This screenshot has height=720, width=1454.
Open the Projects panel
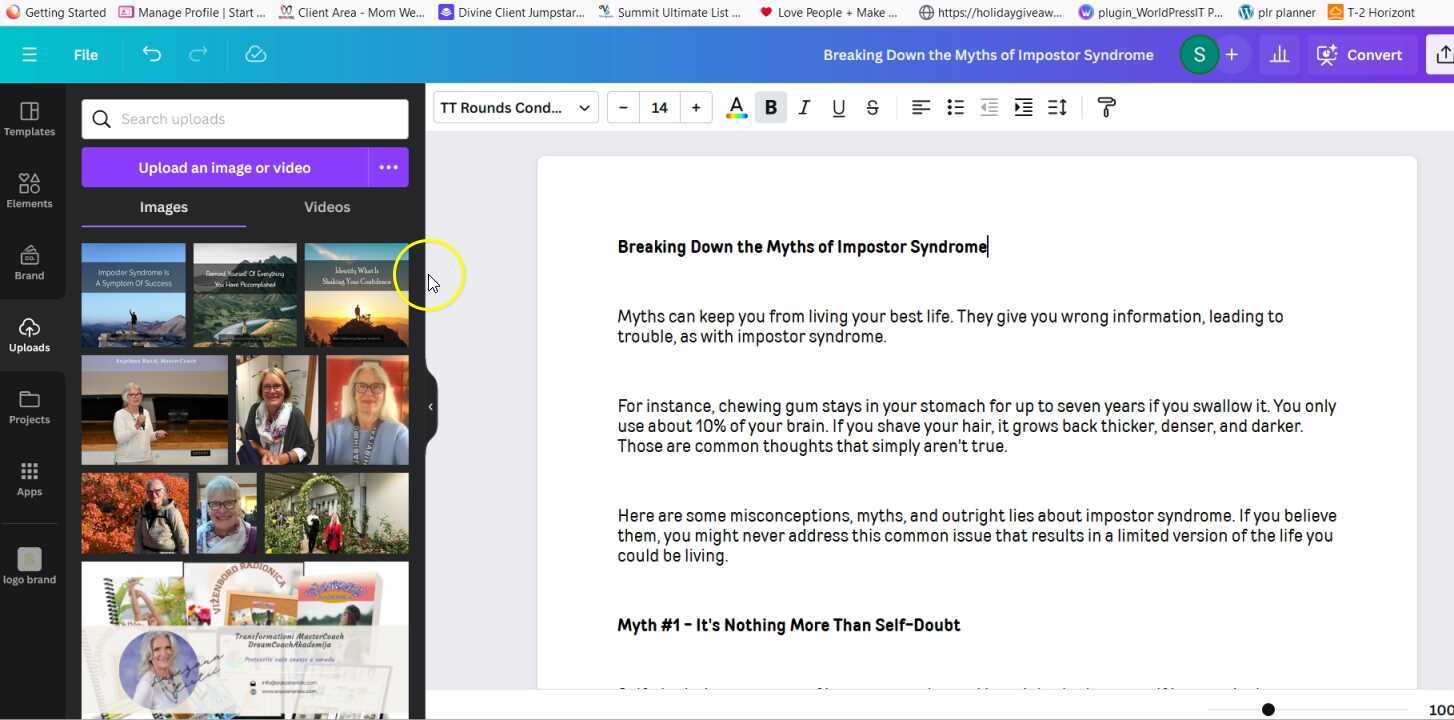coord(29,407)
